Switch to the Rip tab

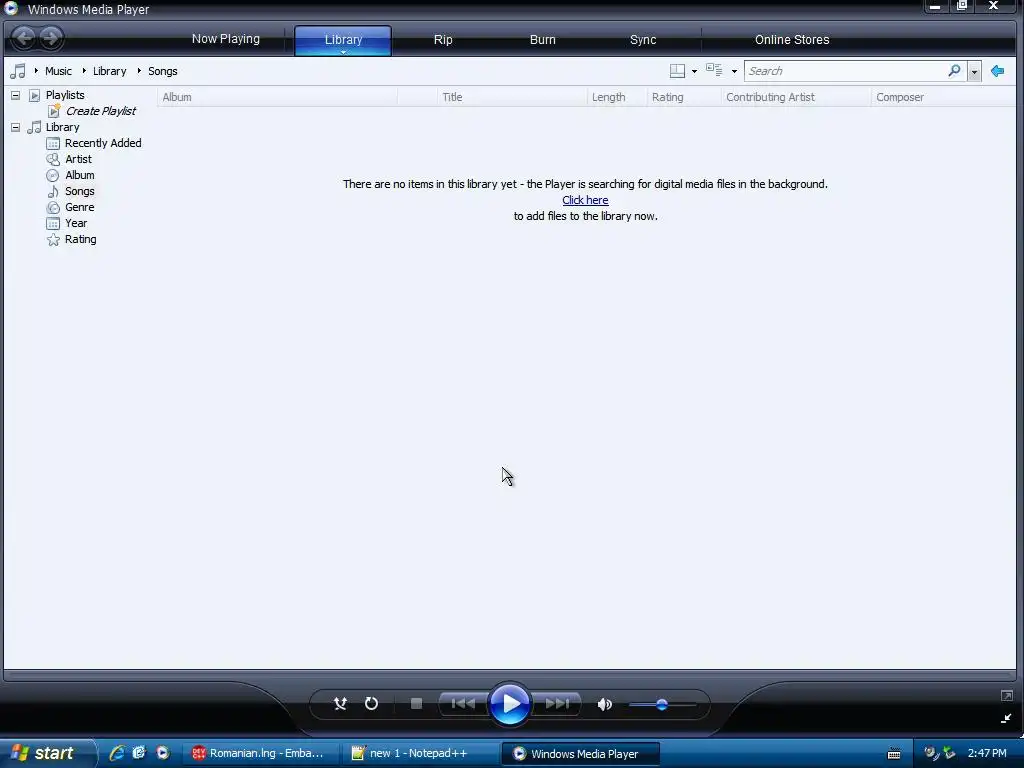[x=443, y=39]
